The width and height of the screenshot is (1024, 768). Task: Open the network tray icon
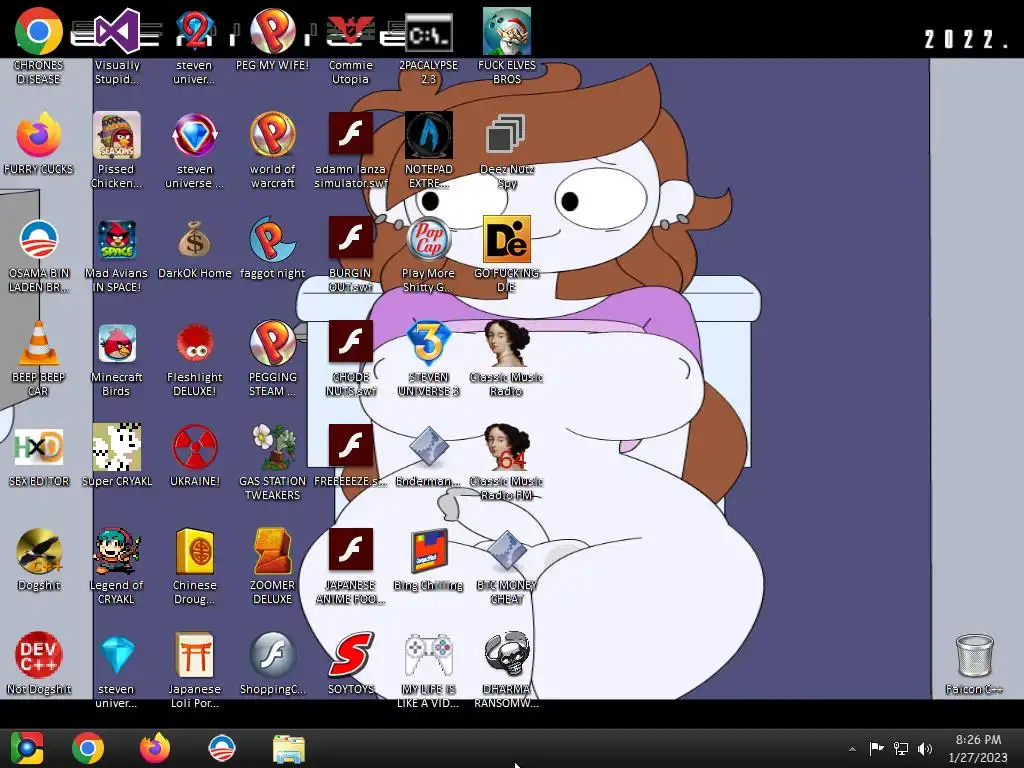tap(901, 748)
